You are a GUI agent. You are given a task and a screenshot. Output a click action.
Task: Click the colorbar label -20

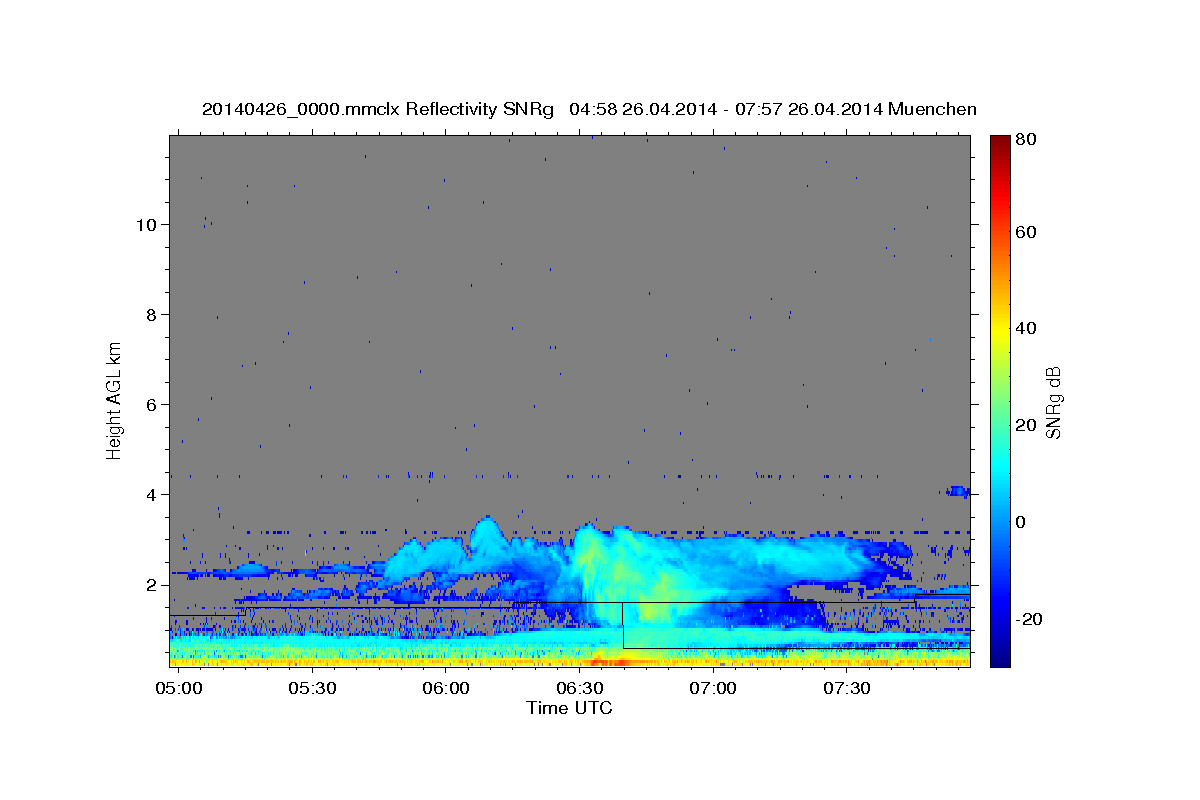pos(1031,619)
